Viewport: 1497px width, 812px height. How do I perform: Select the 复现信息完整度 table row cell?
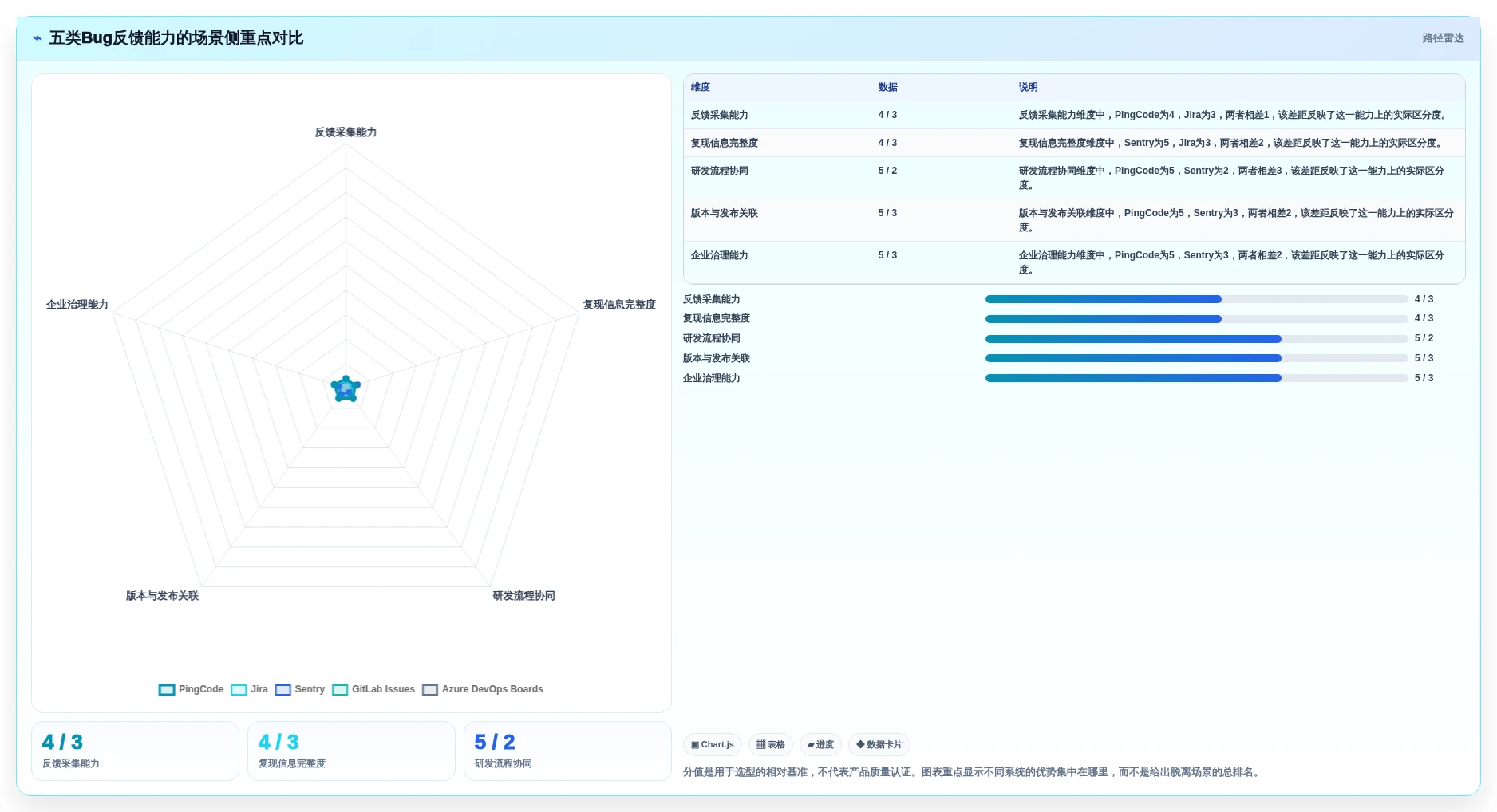click(x=725, y=144)
